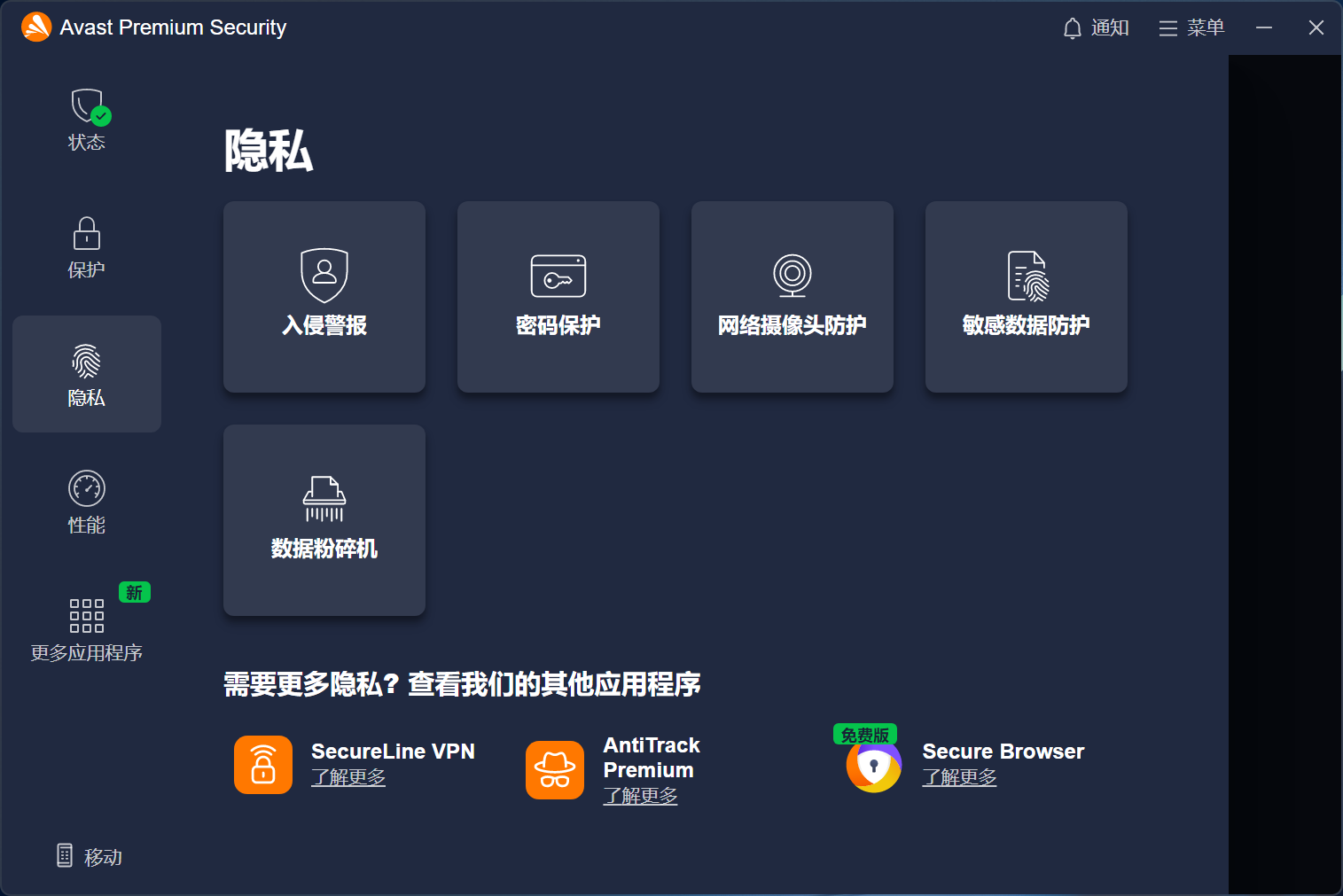Image resolution: width=1343 pixels, height=896 pixels.
Task: Switch to the 保护 protection tab
Action: (x=87, y=247)
